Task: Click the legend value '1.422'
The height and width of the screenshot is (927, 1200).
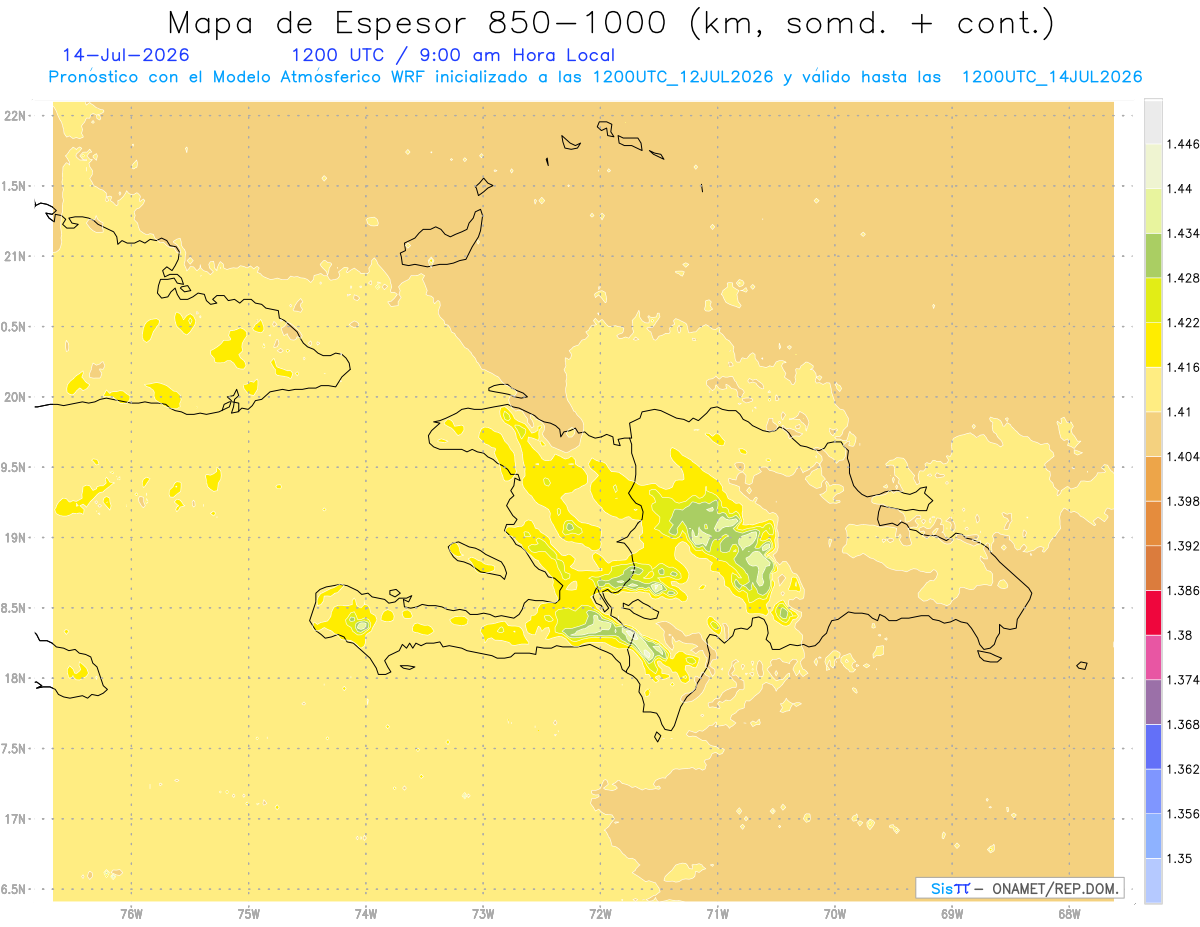Action: point(1183,322)
